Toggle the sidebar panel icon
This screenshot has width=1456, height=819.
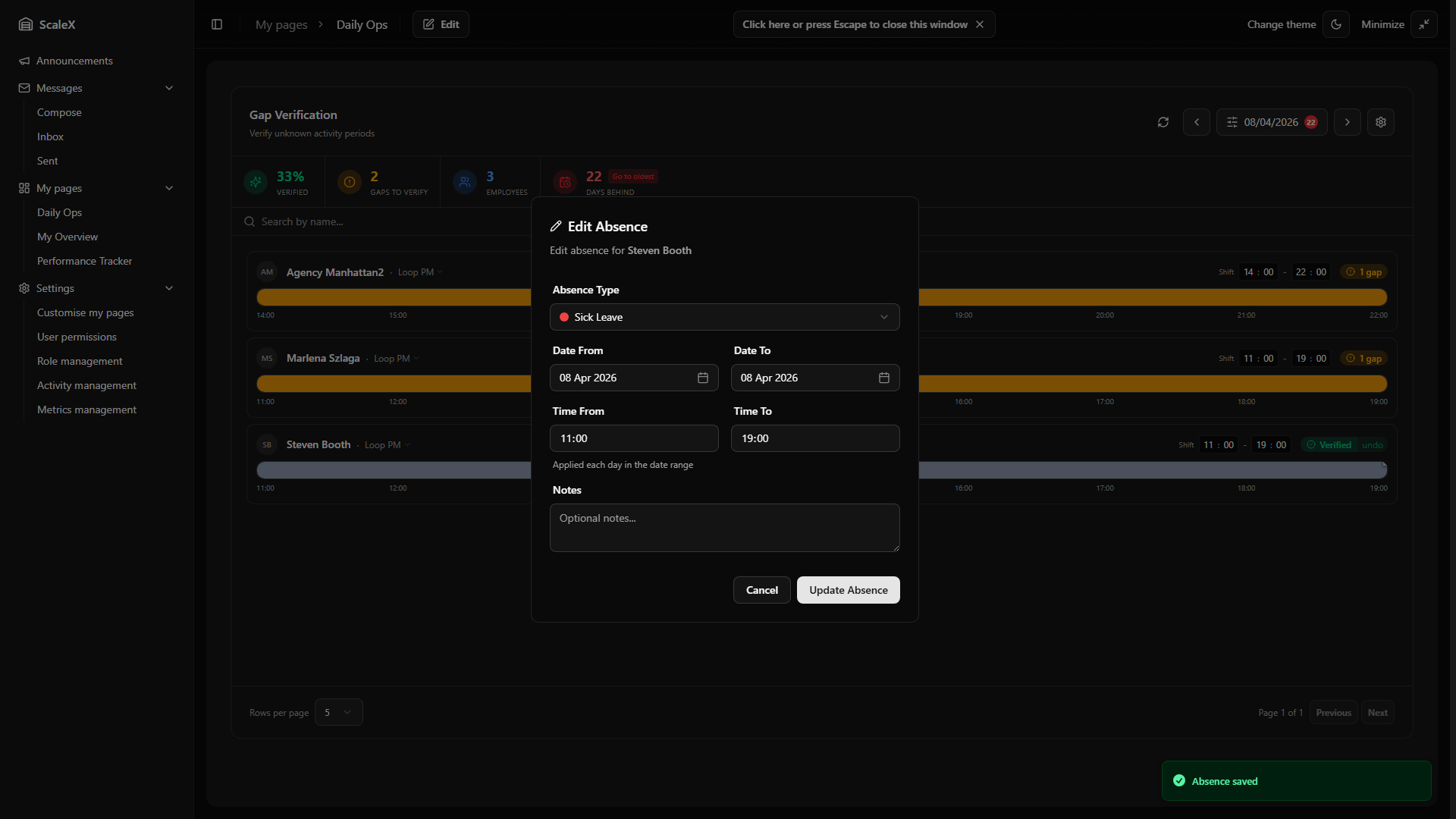point(217,24)
